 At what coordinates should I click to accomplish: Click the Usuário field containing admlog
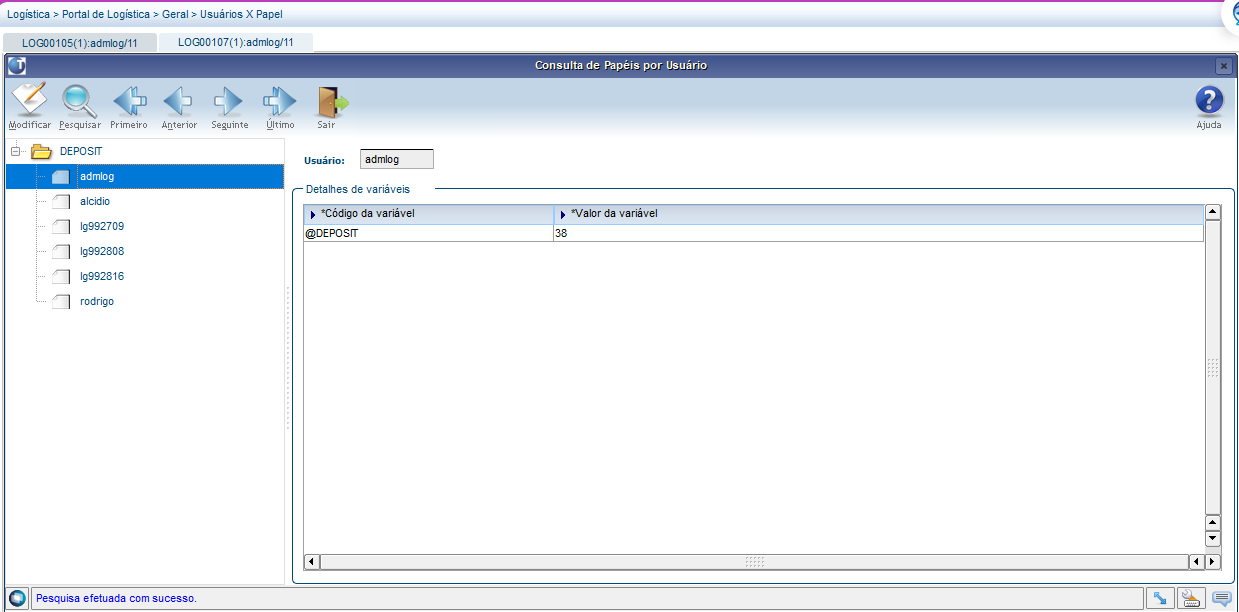pyautogui.click(x=397, y=159)
